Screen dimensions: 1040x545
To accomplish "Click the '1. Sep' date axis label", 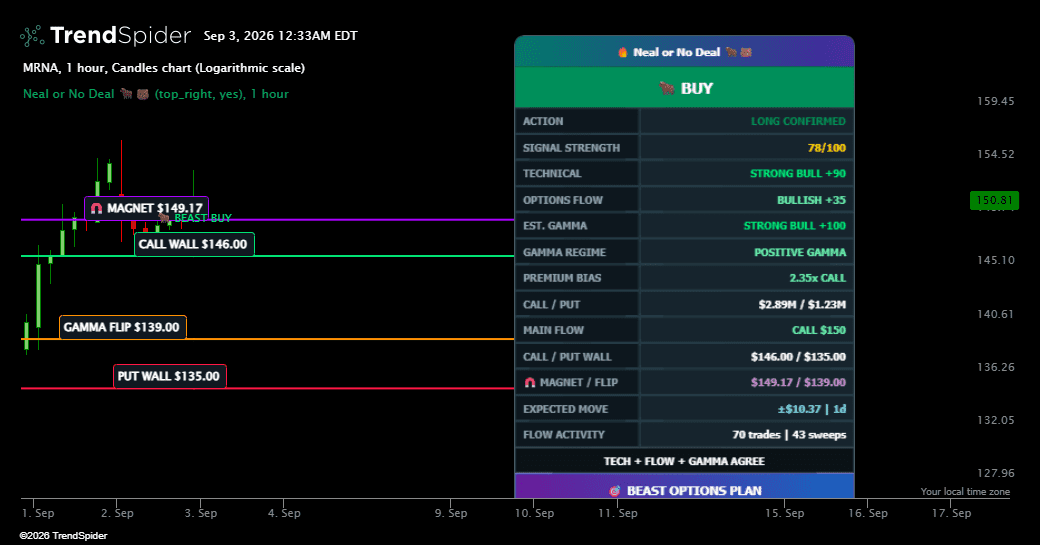I will tap(38, 513).
